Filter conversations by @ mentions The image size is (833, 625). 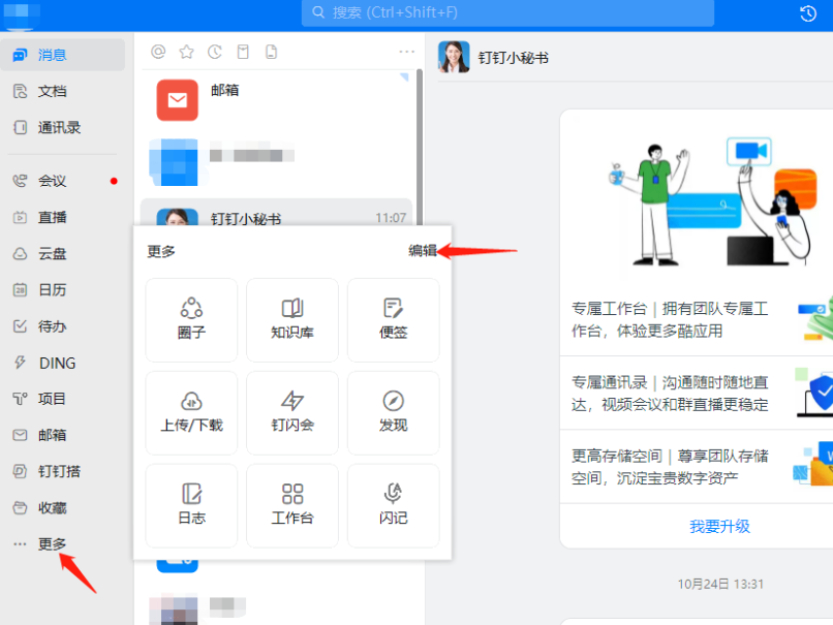click(158, 52)
